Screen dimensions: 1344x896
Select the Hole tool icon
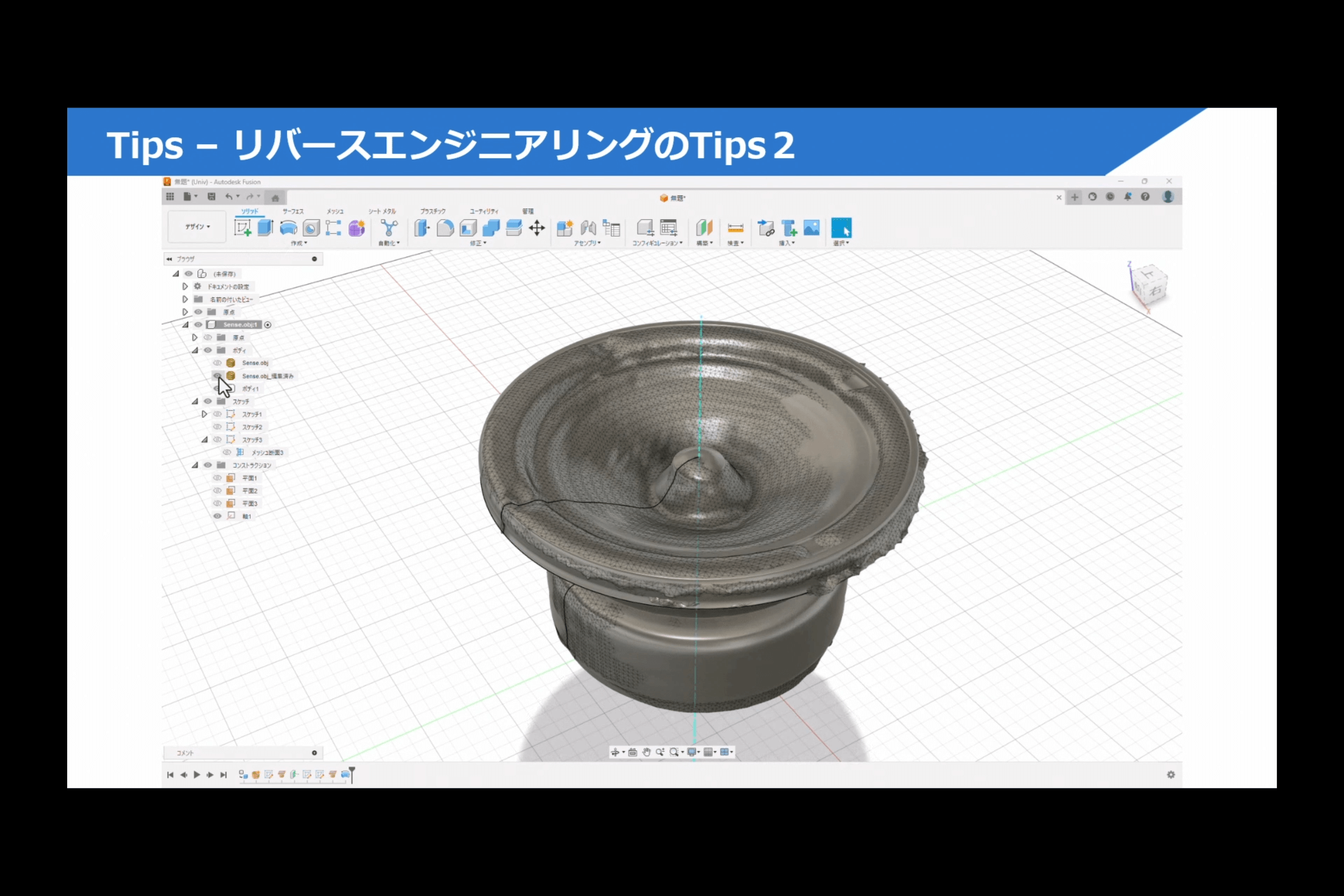311,228
